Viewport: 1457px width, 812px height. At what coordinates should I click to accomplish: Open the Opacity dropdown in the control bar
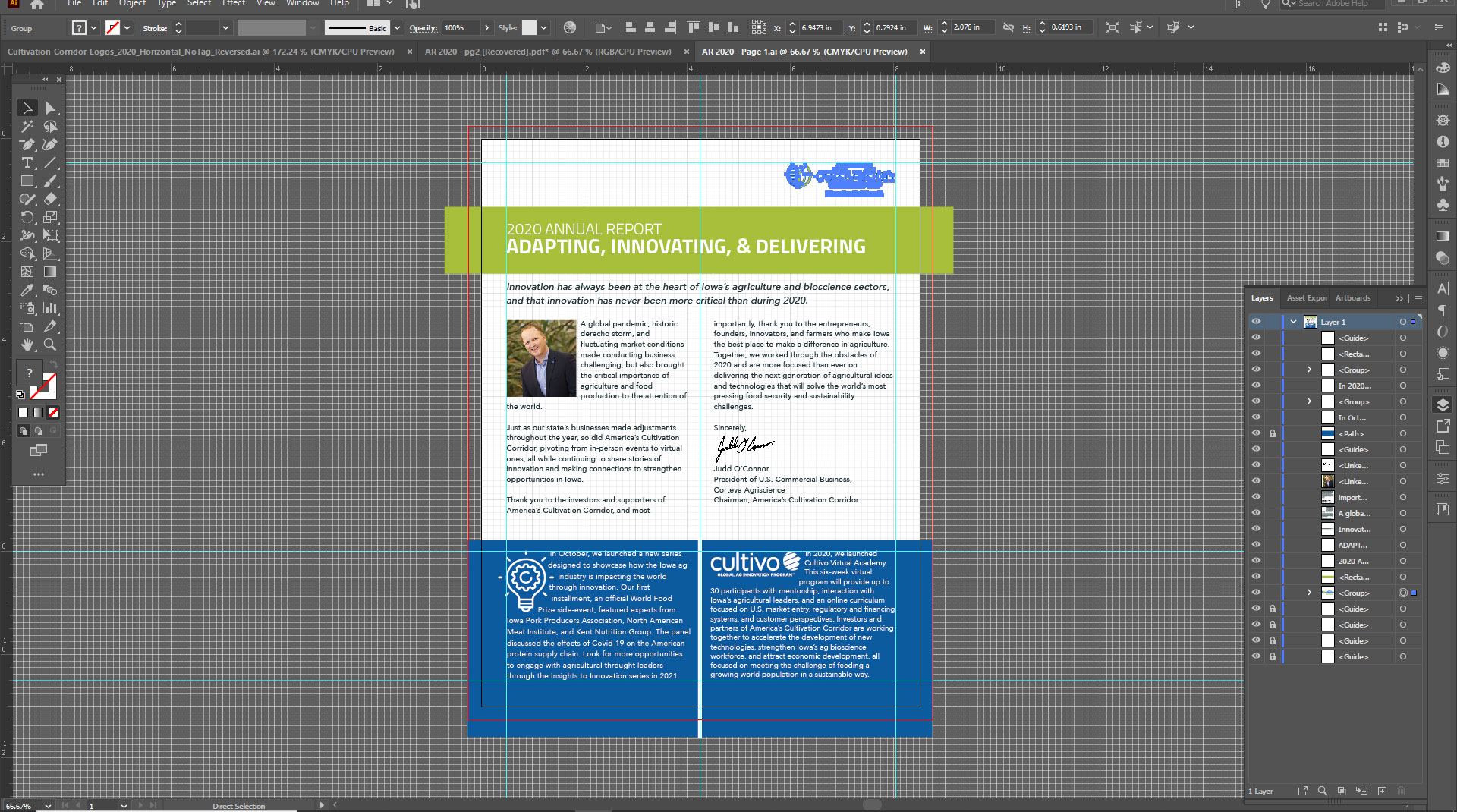tap(486, 27)
